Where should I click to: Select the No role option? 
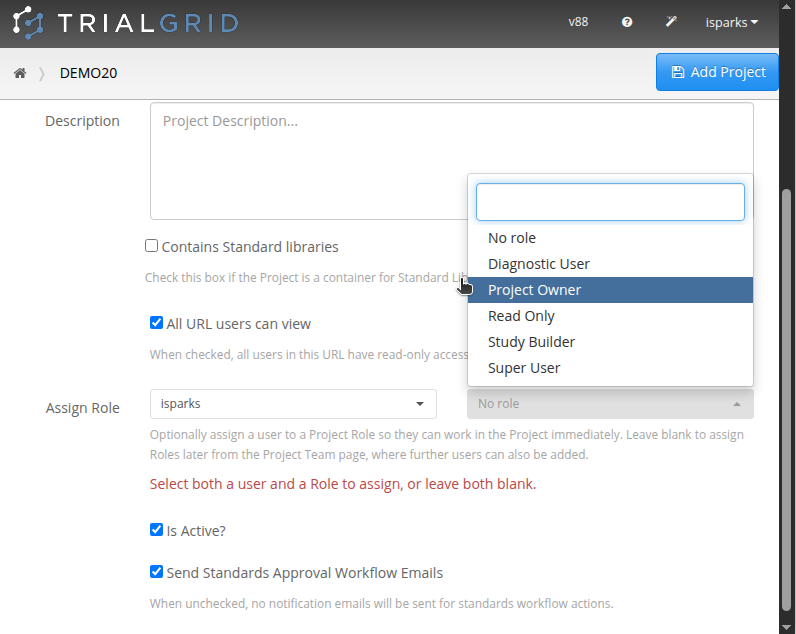tap(610, 238)
